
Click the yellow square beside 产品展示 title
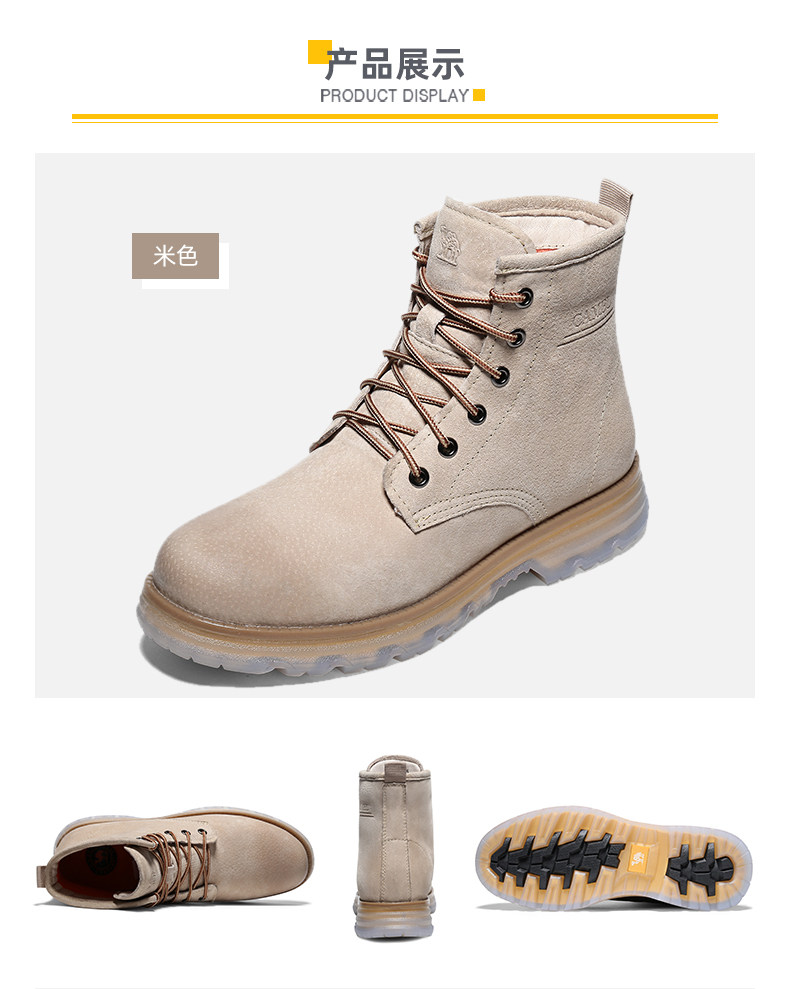317,52
